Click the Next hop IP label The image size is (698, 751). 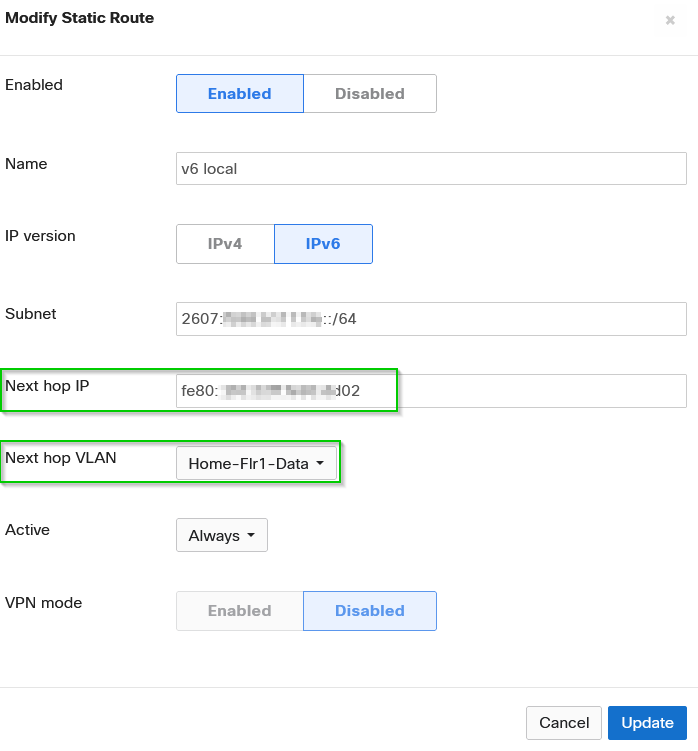pyautogui.click(x=47, y=385)
